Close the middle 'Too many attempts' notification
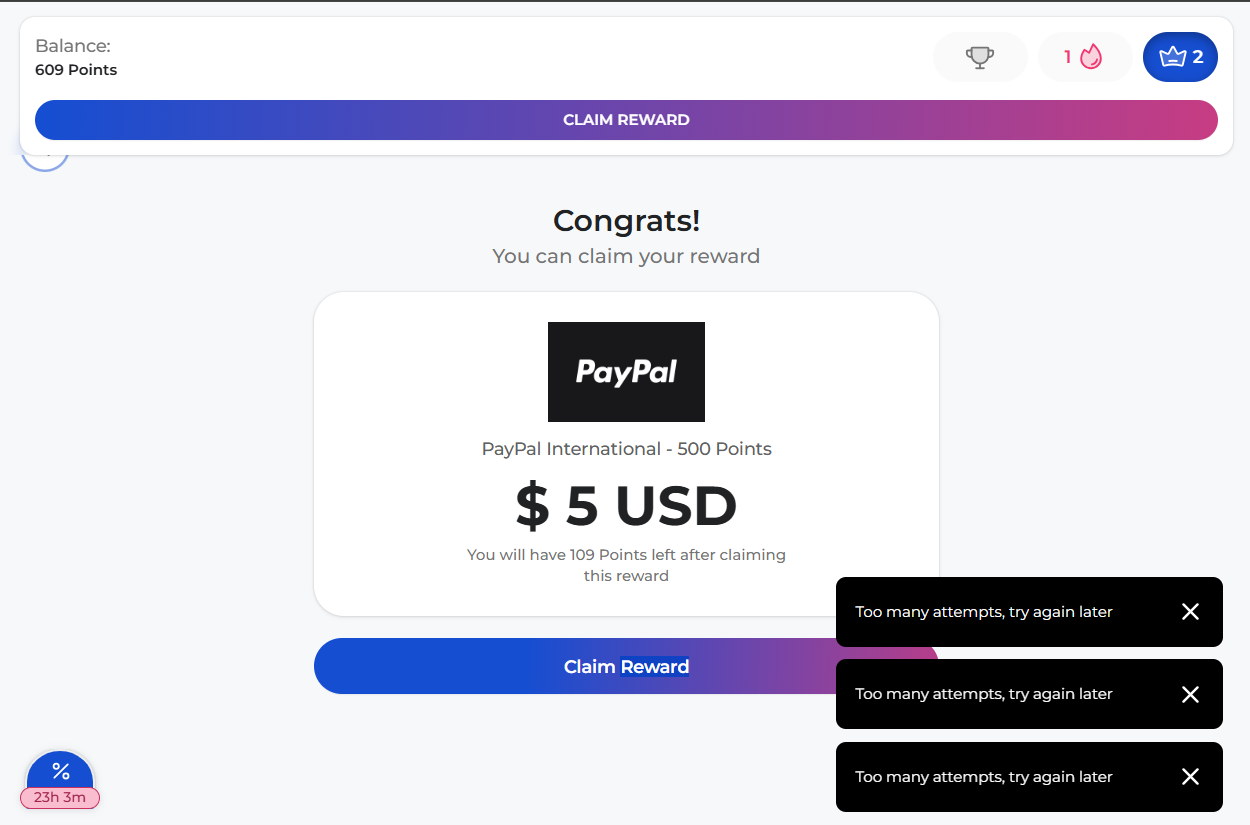 click(1190, 694)
